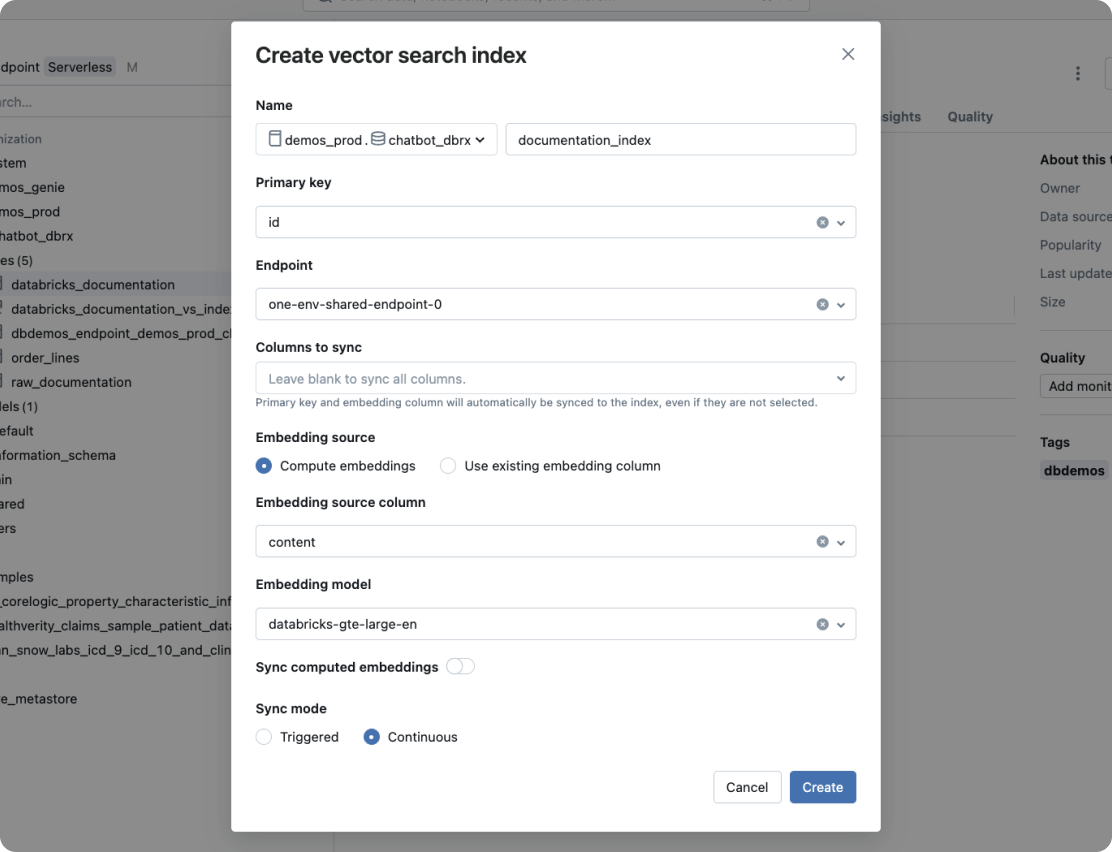Cancel the index creation
Screen dimensions: 1112x852
[747, 787]
